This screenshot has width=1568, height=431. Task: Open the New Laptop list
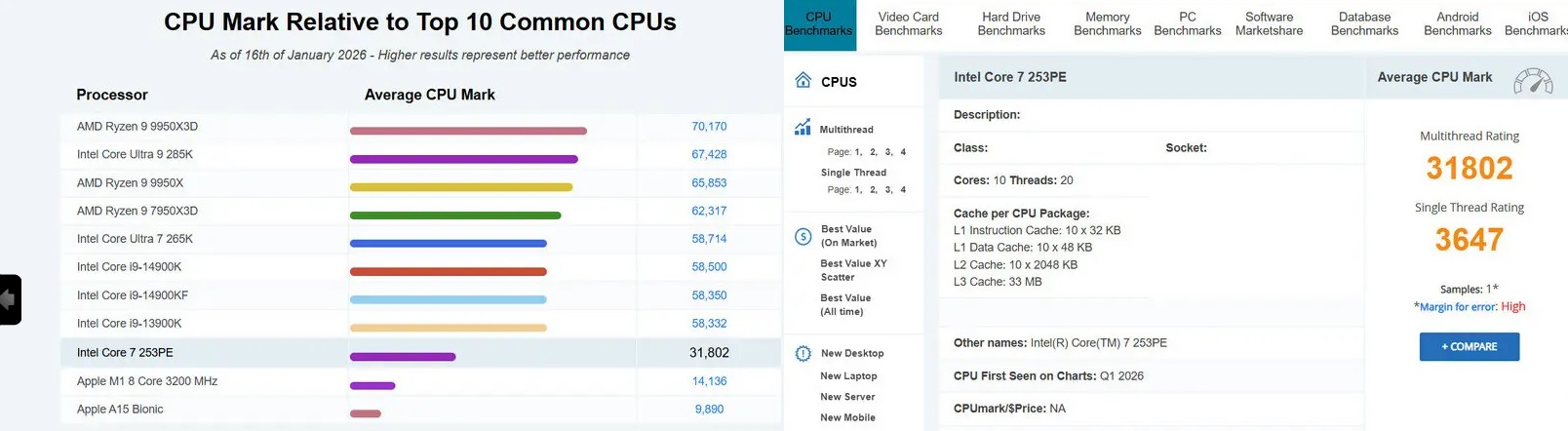pyautogui.click(x=848, y=376)
